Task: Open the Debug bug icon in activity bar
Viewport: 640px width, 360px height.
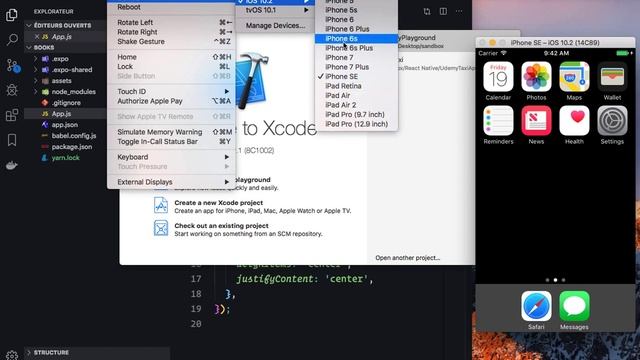Action: (12, 90)
